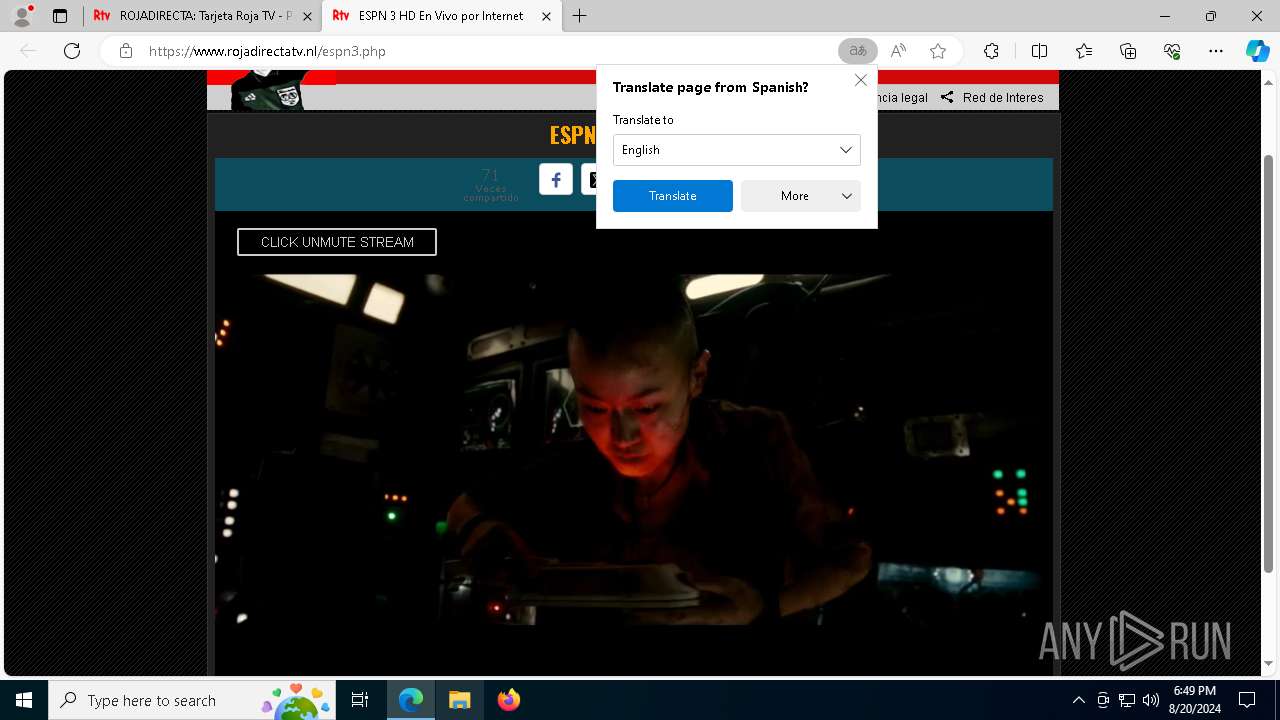This screenshot has width=1280, height=720.
Task: Click the video stream player
Action: point(634,450)
